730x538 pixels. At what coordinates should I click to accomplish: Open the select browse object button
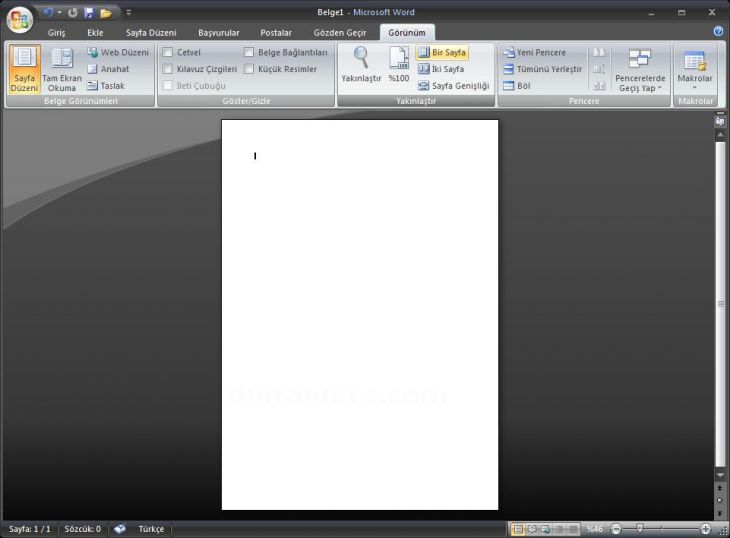tap(720, 500)
